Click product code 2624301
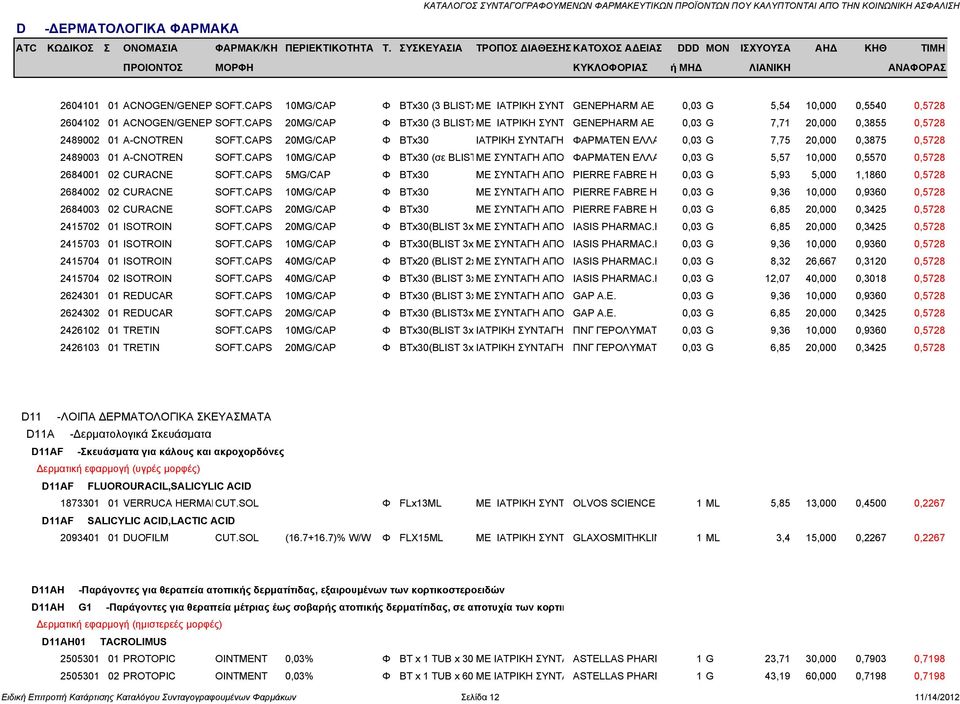 coord(79,296)
